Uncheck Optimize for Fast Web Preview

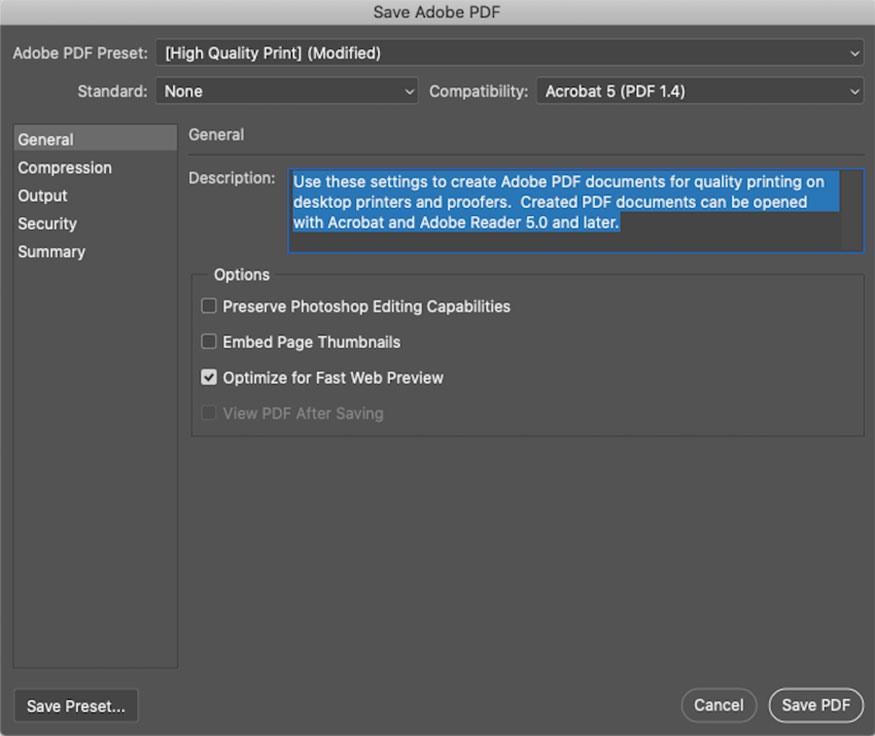(x=209, y=377)
